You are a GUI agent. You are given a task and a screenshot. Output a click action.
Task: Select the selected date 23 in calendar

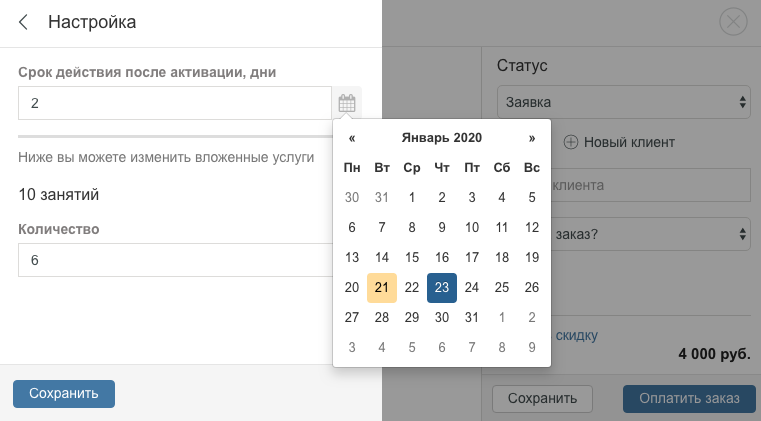pyautogui.click(x=442, y=287)
